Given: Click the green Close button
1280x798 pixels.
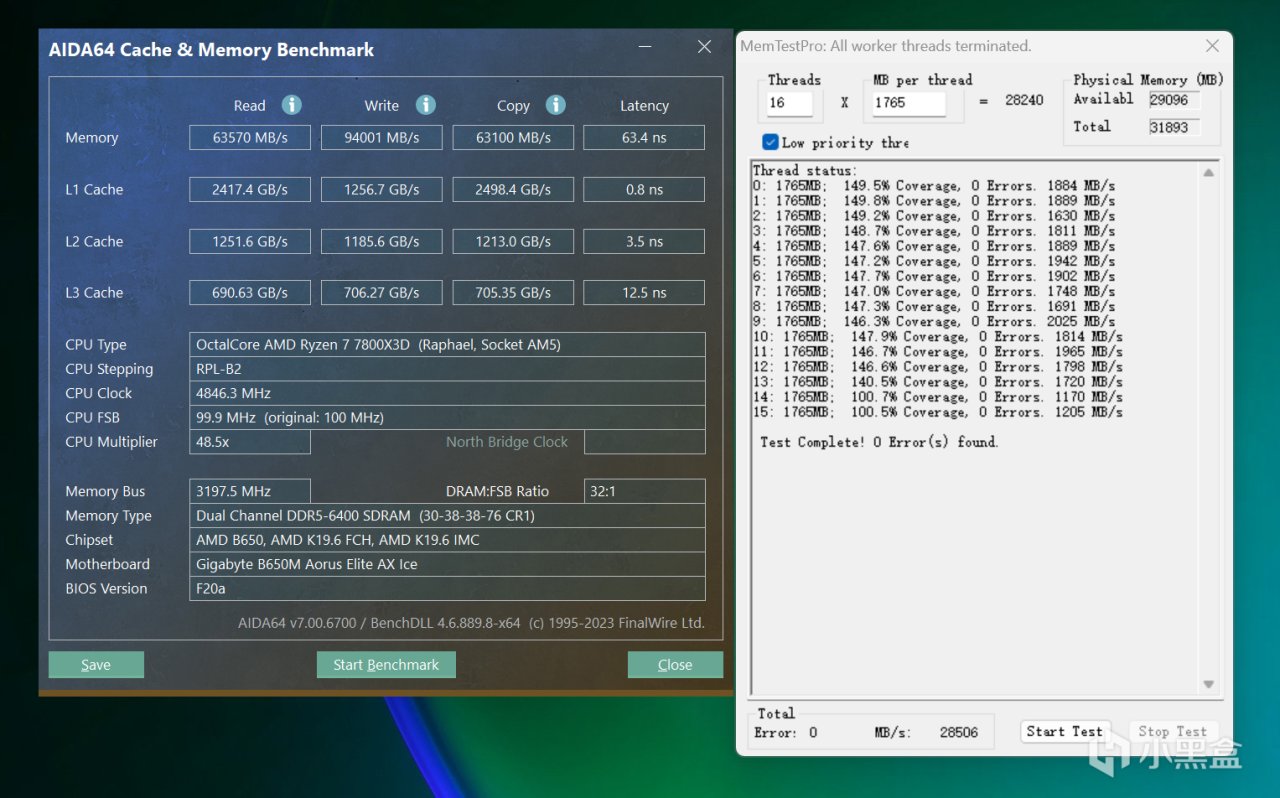Looking at the screenshot, I should (x=675, y=665).
